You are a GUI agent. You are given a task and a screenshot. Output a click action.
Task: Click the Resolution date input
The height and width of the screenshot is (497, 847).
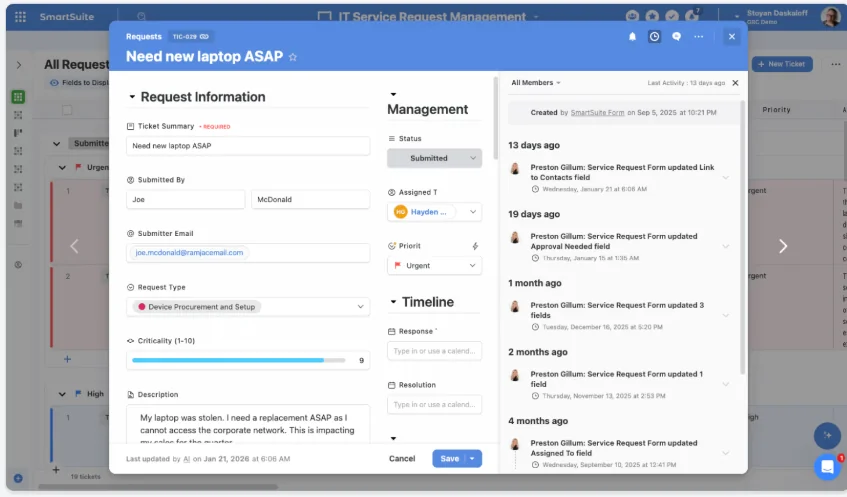pyautogui.click(x=434, y=405)
